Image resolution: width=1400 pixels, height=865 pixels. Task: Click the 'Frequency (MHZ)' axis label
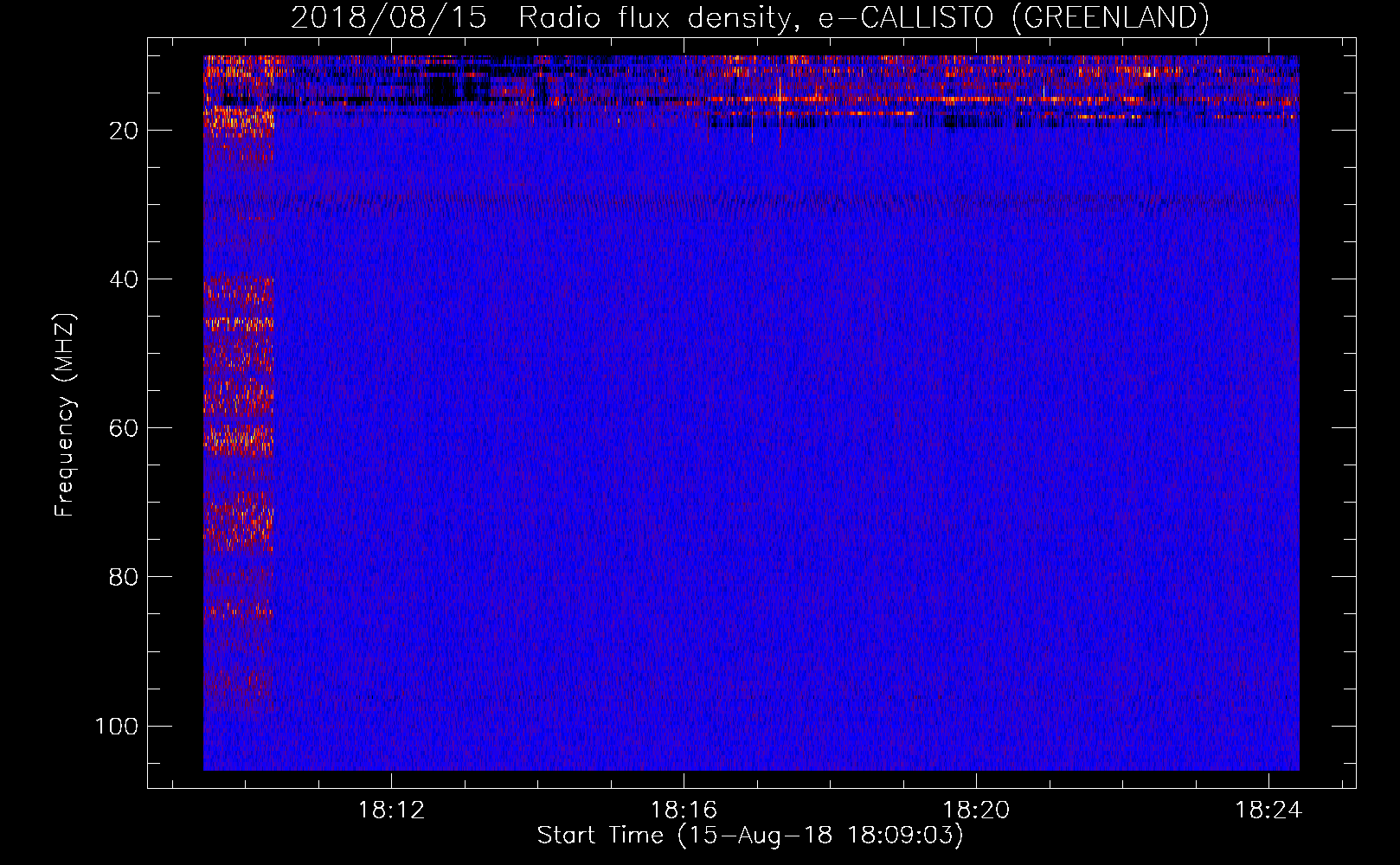(x=65, y=414)
